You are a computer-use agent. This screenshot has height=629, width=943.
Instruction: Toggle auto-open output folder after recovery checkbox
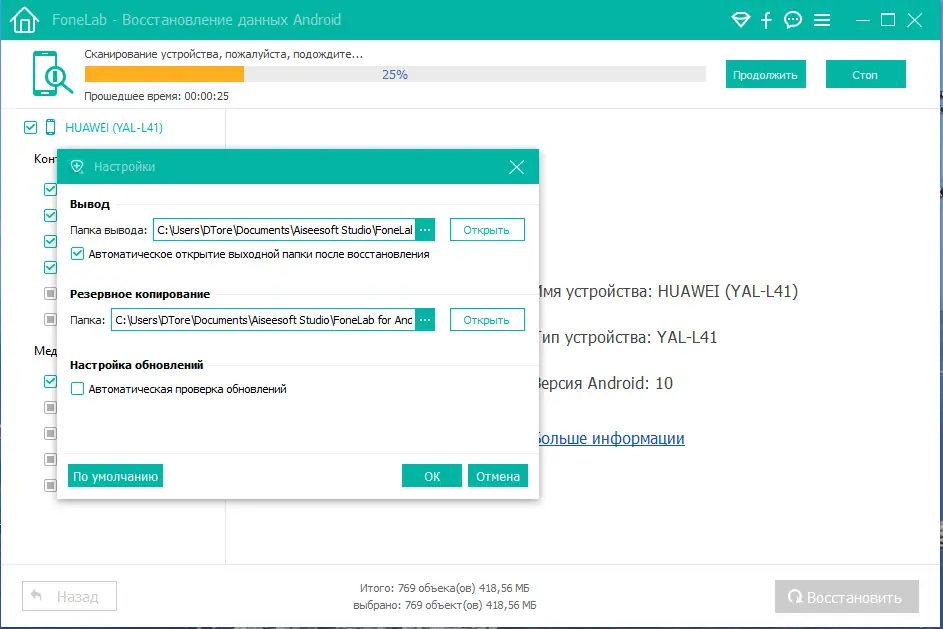click(x=77, y=254)
